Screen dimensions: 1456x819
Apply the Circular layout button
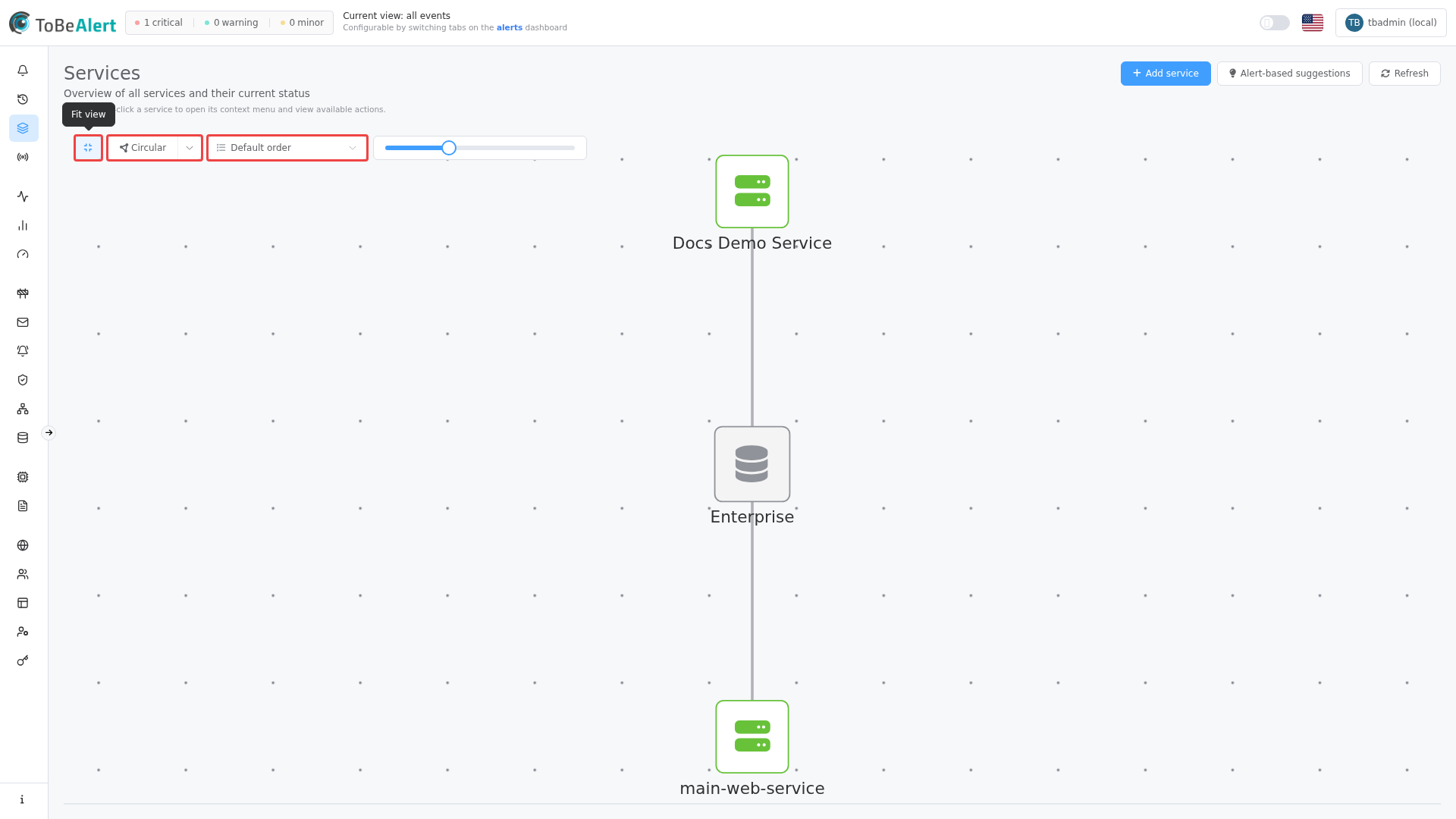point(143,148)
